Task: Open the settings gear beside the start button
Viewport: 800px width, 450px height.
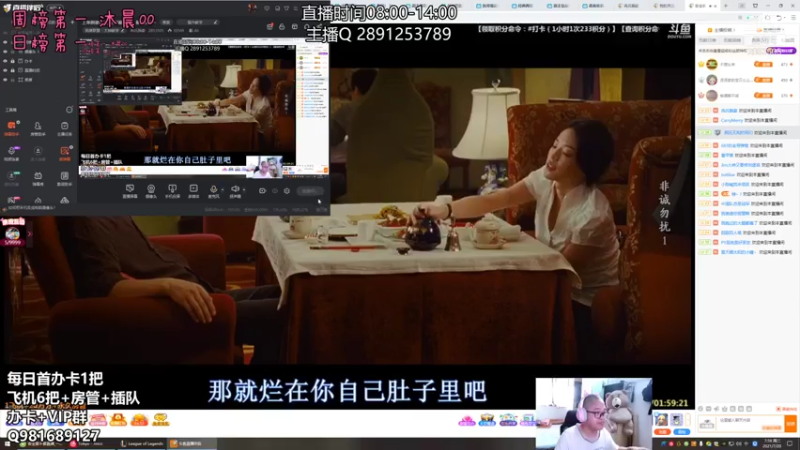Action: 287,191
